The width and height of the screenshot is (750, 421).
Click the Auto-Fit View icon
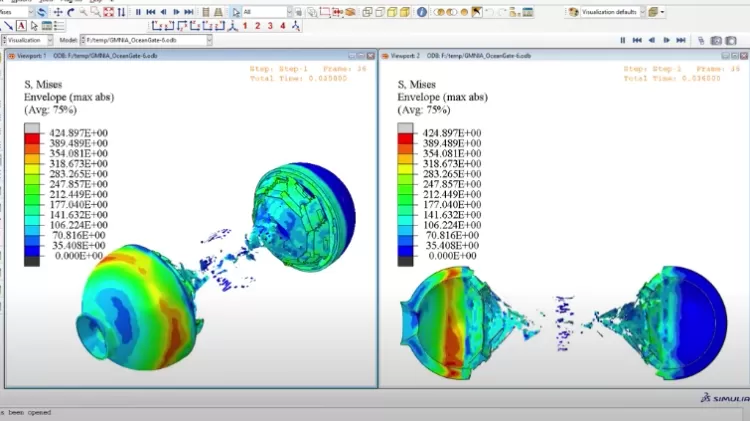click(x=109, y=12)
